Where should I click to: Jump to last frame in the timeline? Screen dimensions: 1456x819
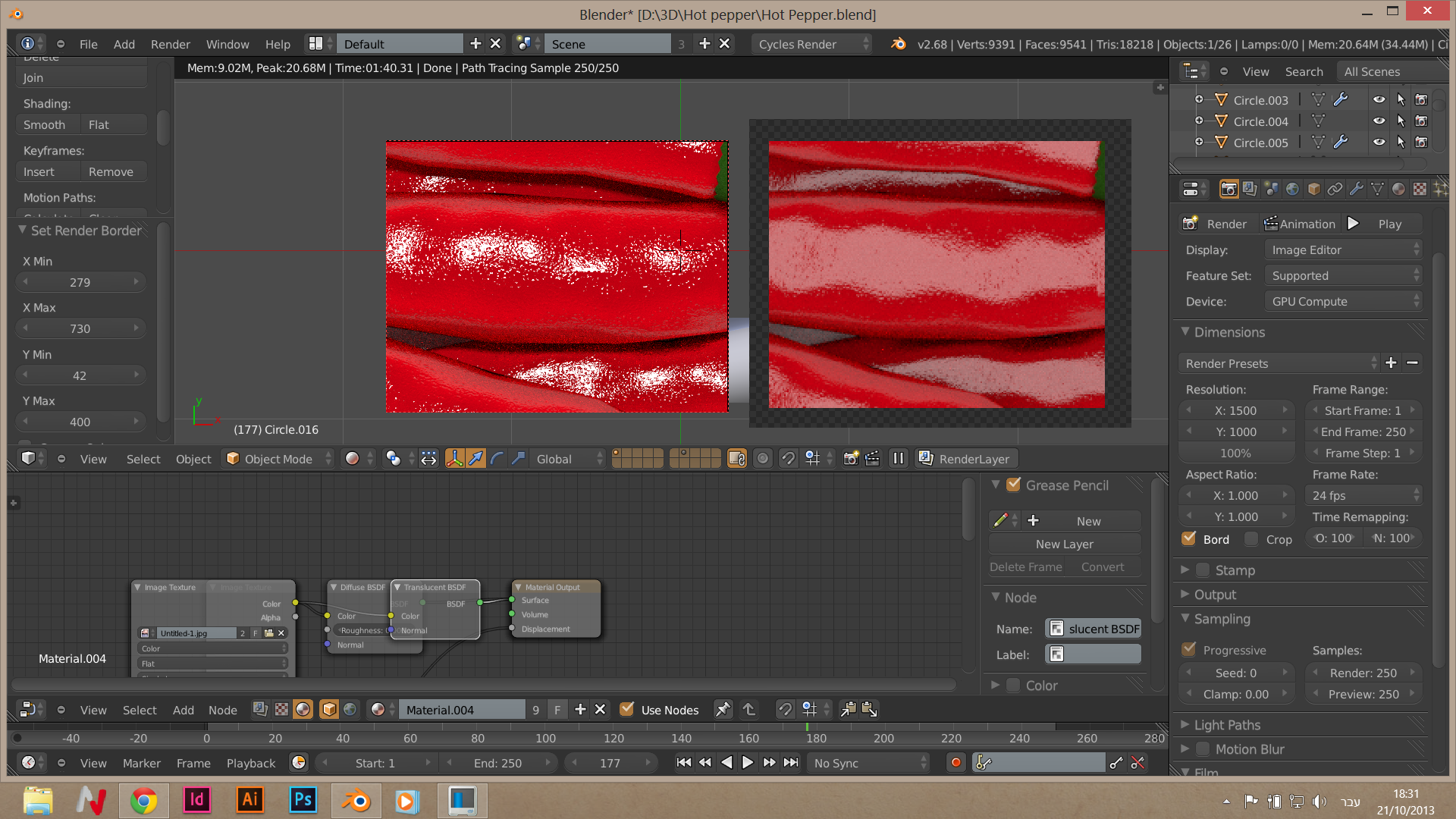click(791, 763)
